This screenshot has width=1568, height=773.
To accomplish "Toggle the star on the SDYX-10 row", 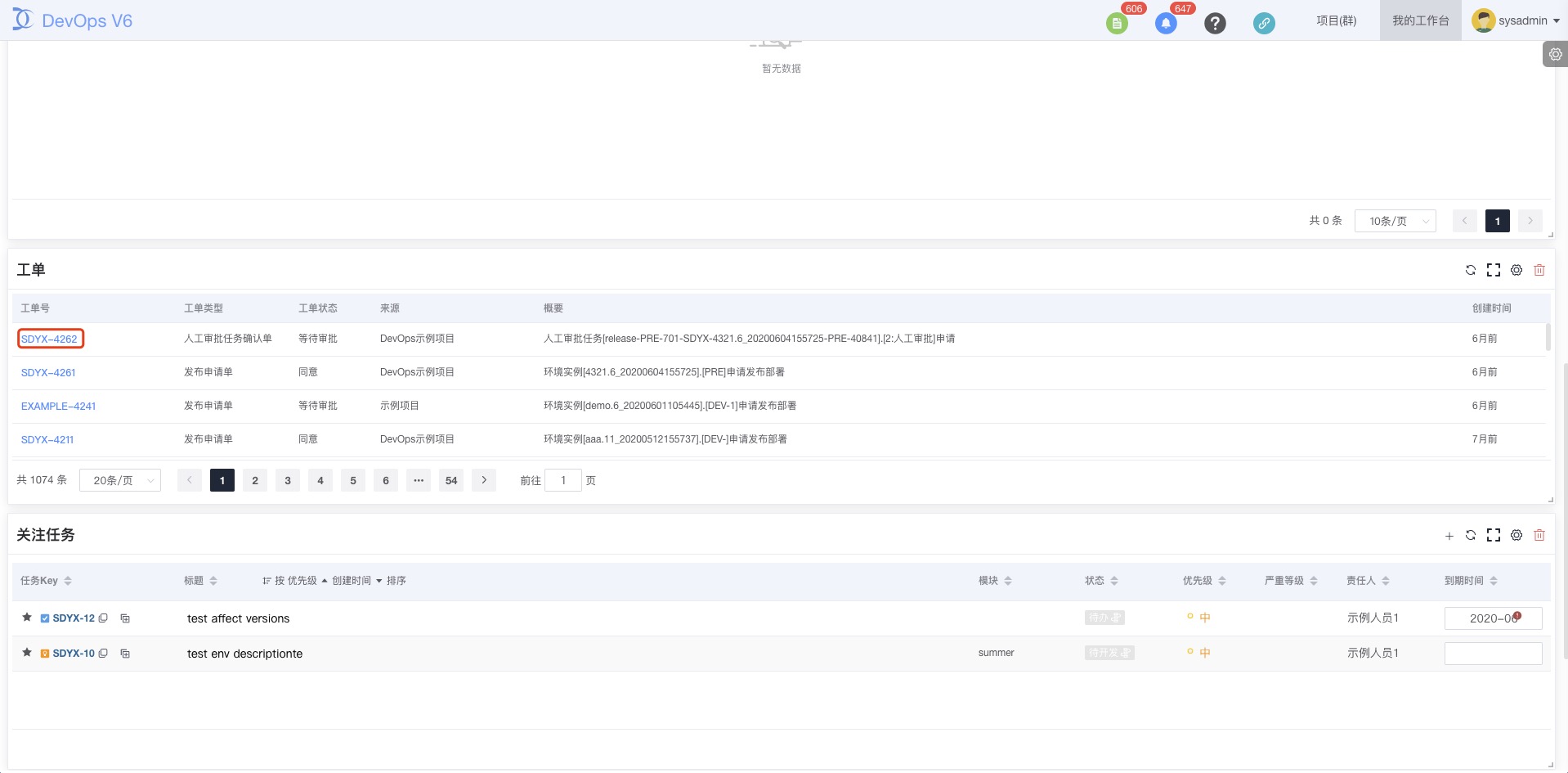I will 27,652.
